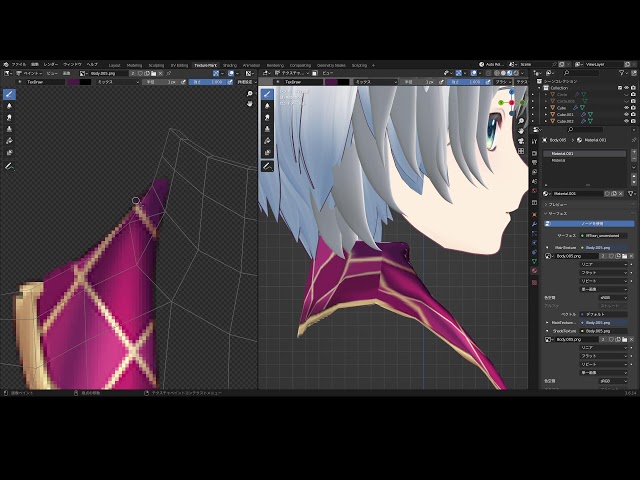640x480 pixels.
Task: Toggle hidden state of Circle object
Action: (x=626, y=94)
